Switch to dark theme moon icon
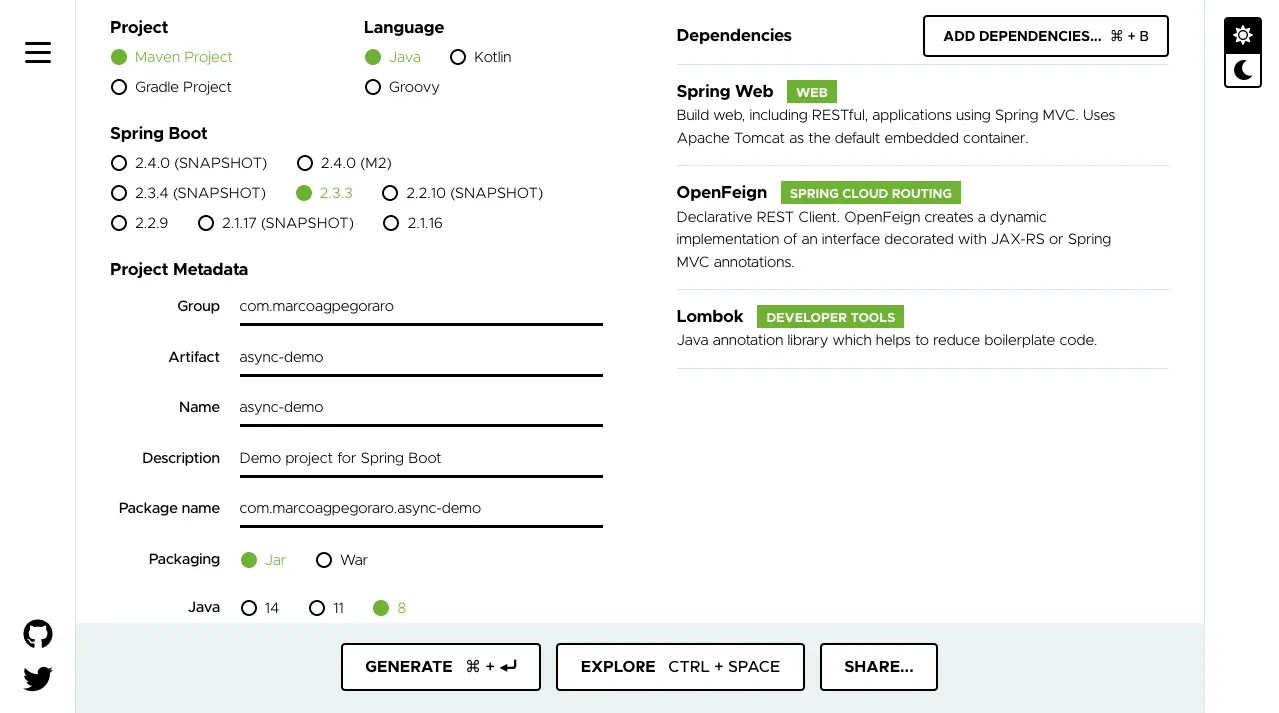The height and width of the screenshot is (713, 1279). point(1242,70)
